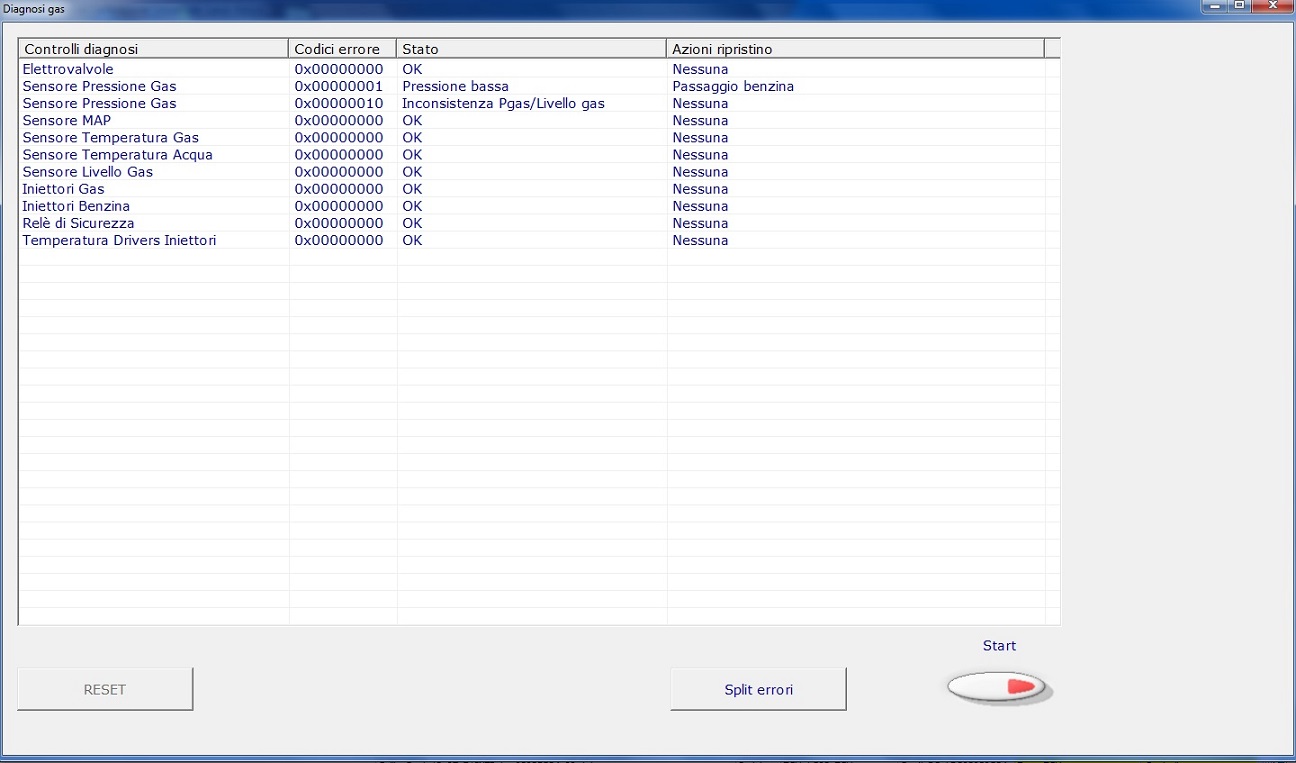Image resolution: width=1296 pixels, height=763 pixels.
Task: Highlight the Sensore Temperatura Acqua entry
Action: click(x=117, y=154)
